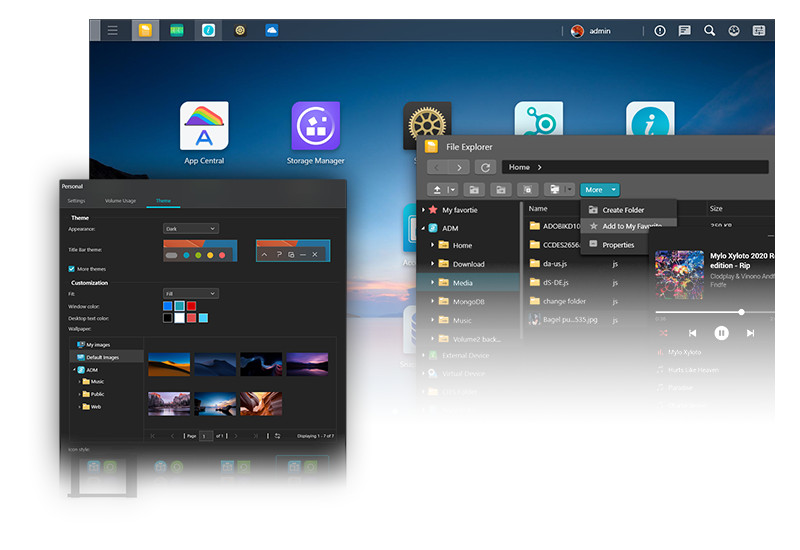
Task: Expand the Download folder in tree
Action: click(433, 264)
